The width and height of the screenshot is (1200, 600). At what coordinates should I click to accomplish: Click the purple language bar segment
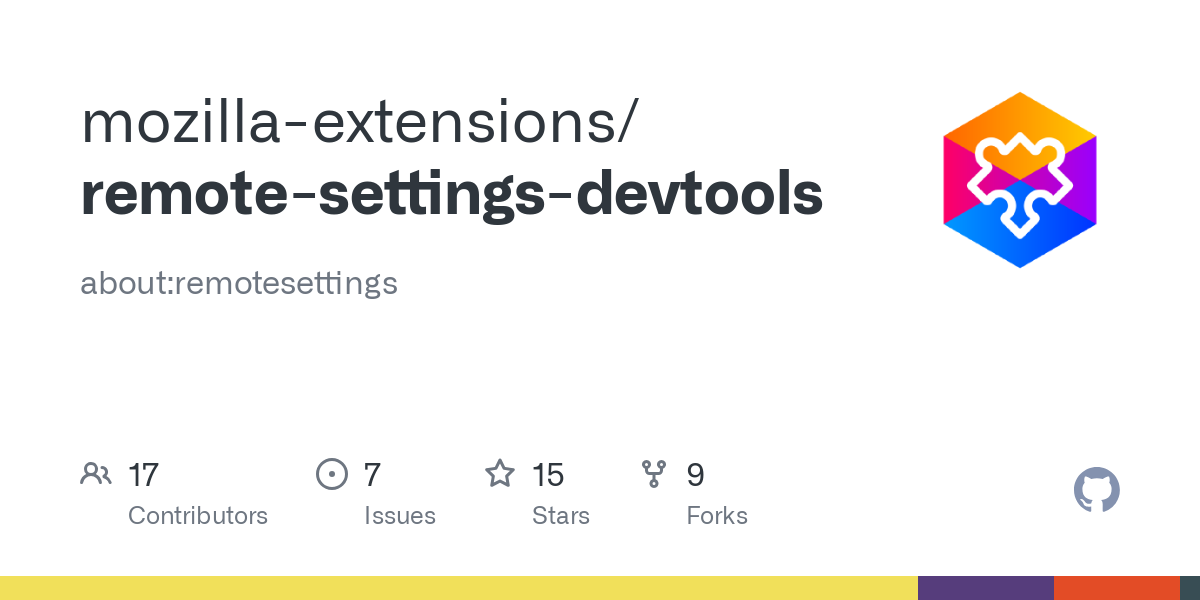click(x=985, y=588)
